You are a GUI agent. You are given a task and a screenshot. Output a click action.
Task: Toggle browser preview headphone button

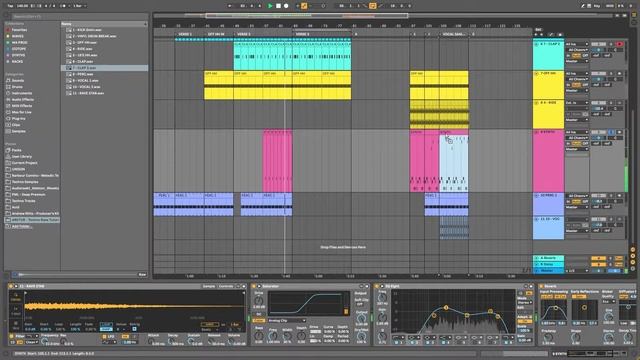[16, 275]
